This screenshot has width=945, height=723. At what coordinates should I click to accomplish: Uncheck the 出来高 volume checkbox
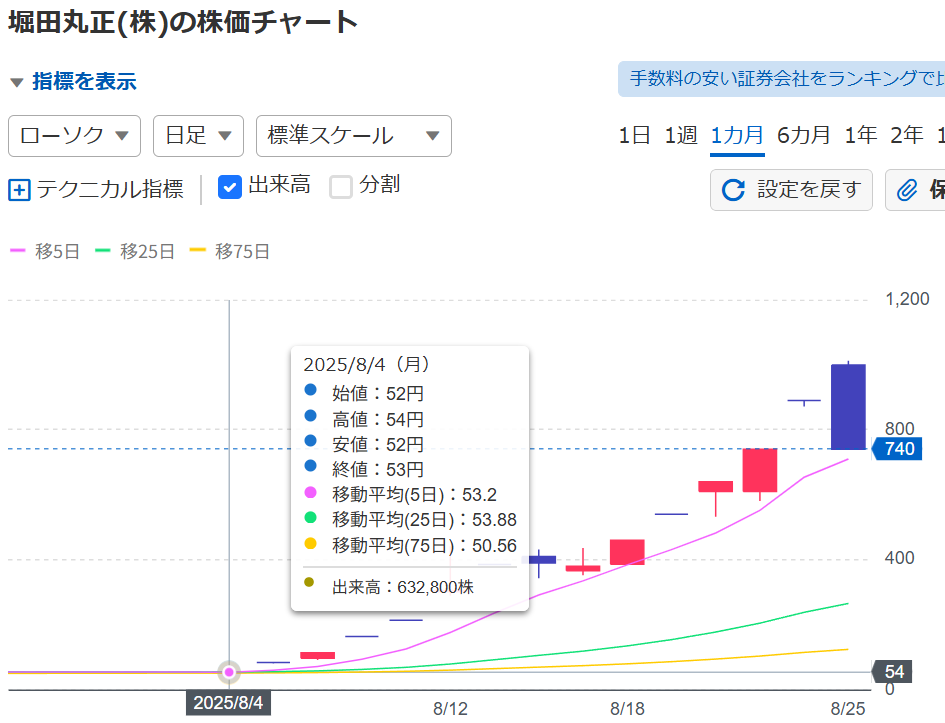tap(230, 186)
